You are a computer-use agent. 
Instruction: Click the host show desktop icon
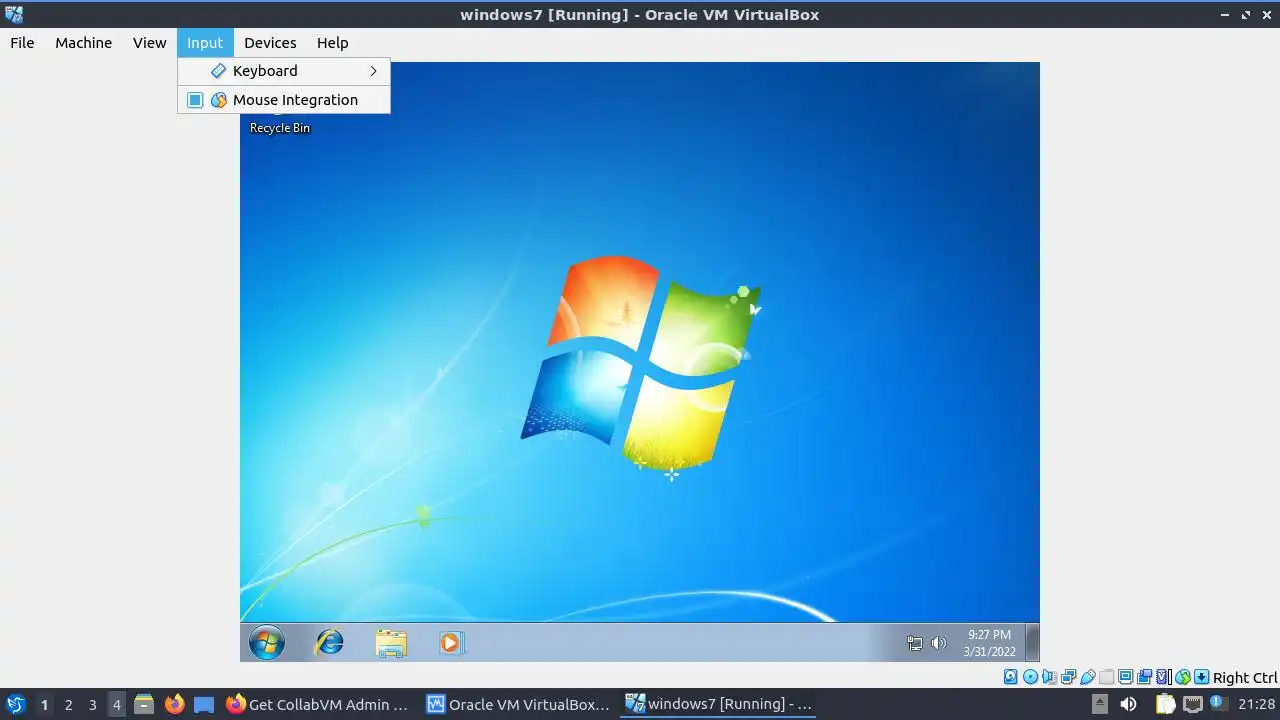click(204, 704)
